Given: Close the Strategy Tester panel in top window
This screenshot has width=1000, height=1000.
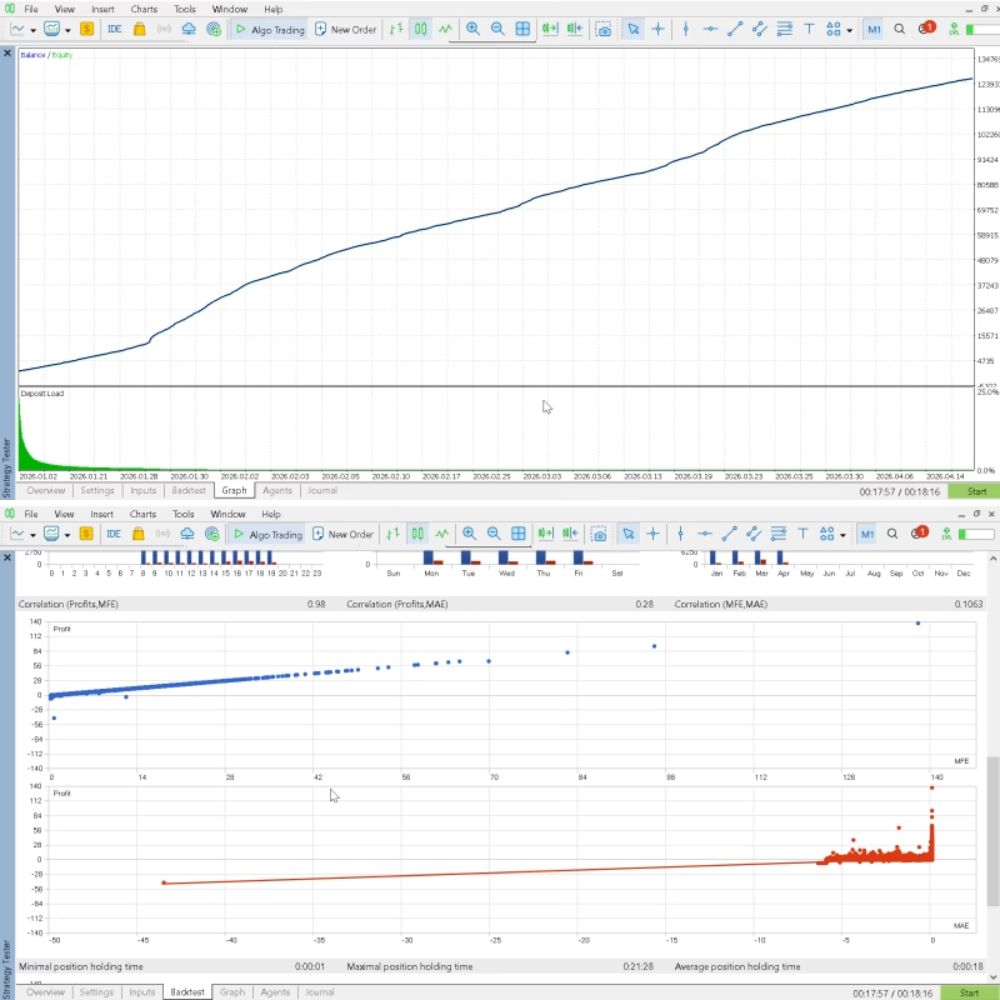Looking at the screenshot, I should tap(8, 54).
